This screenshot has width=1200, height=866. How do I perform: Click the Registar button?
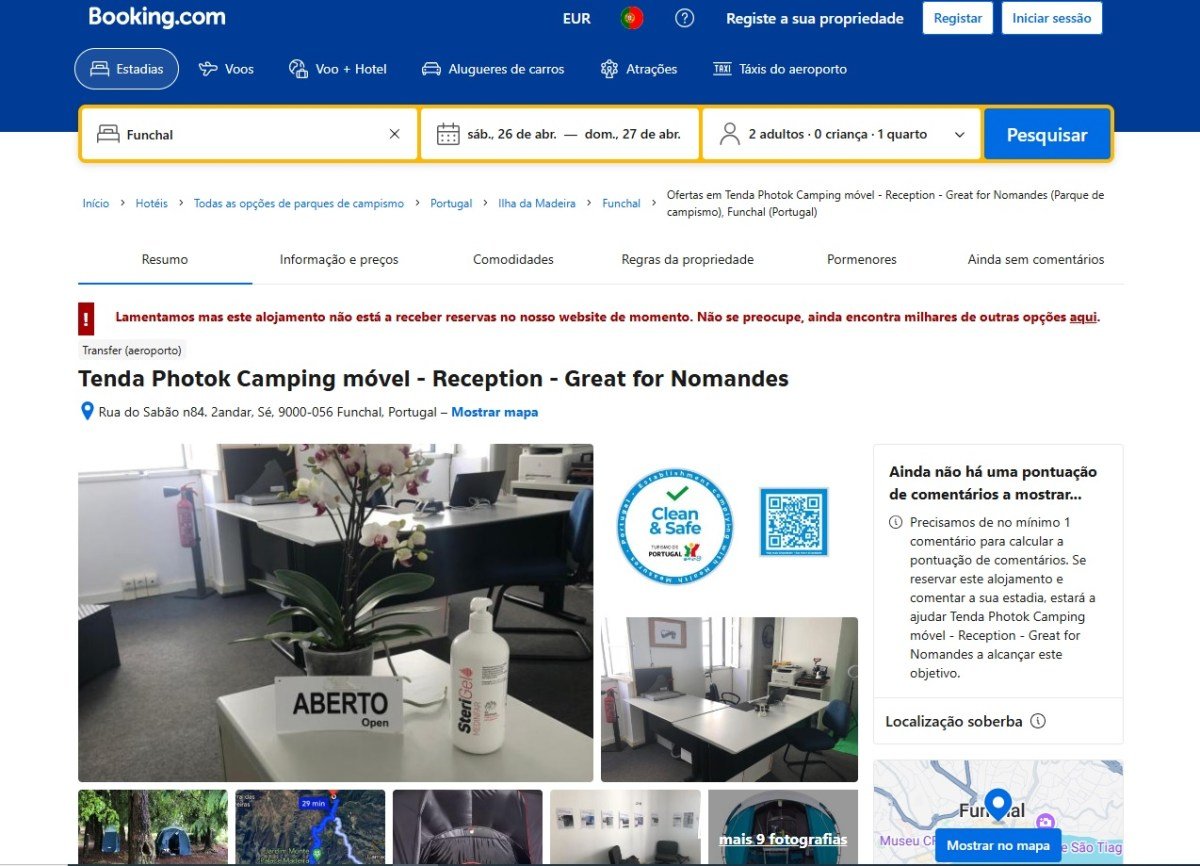pyautogui.click(x=958, y=18)
